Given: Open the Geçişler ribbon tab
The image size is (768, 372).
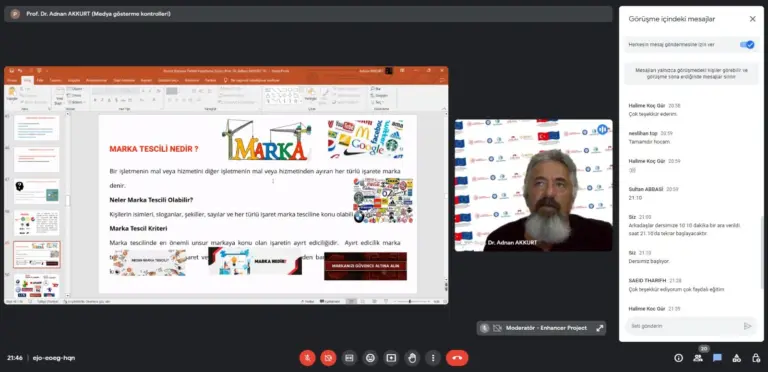Looking at the screenshot, I should [x=74, y=80].
